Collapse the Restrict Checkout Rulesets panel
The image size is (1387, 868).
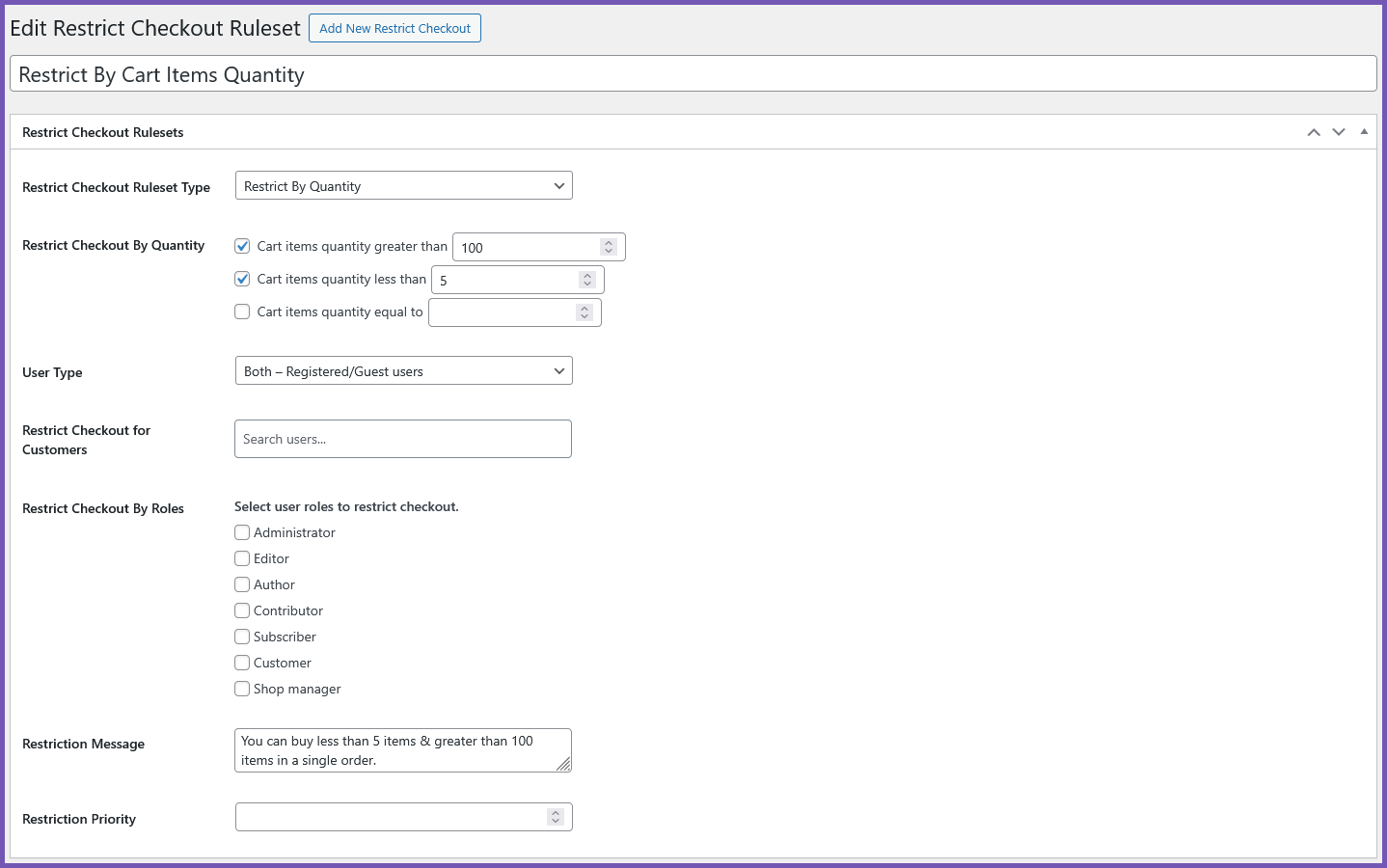1364,132
